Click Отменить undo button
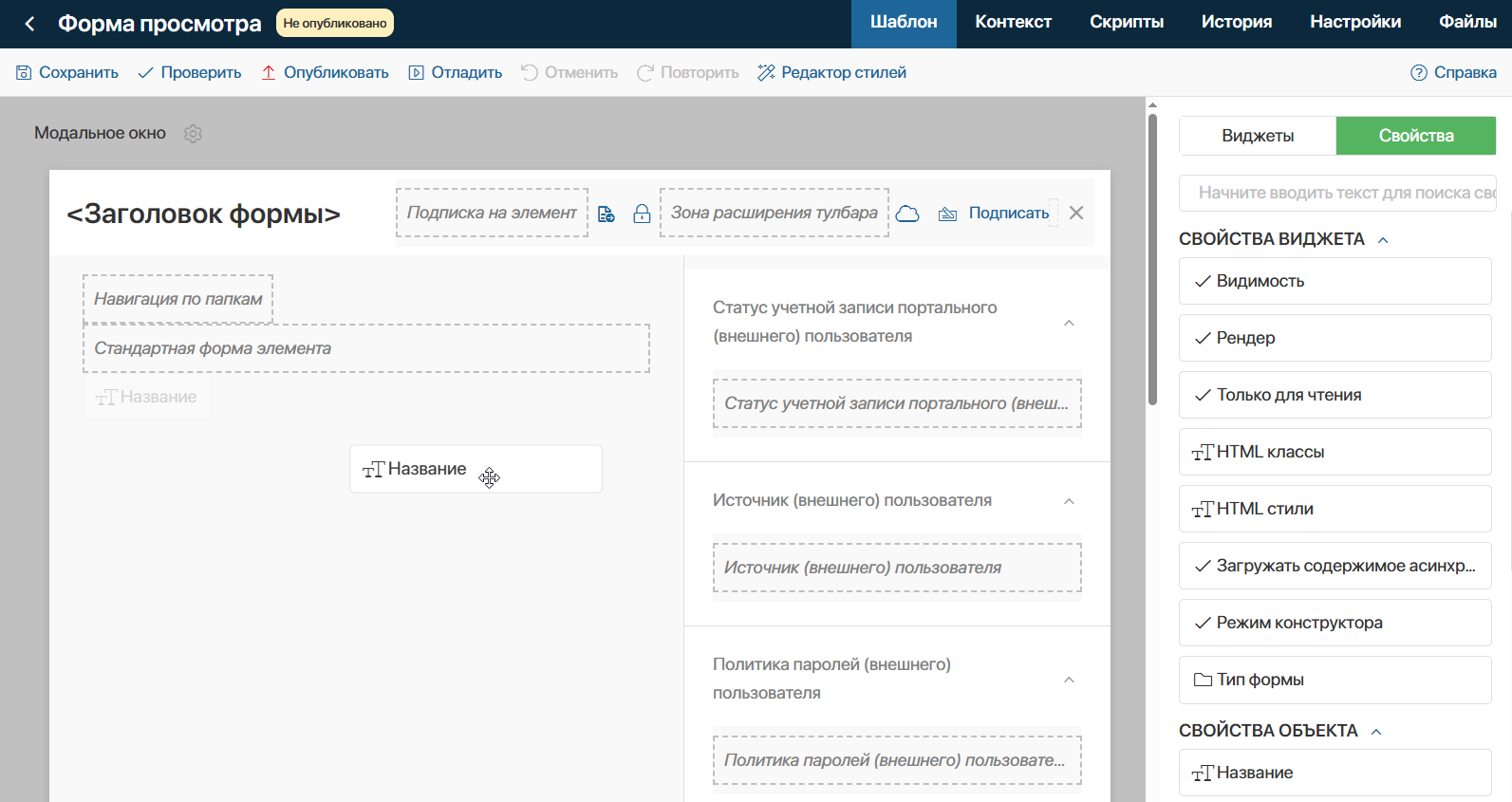Image resolution: width=1512 pixels, height=802 pixels. 569,72
